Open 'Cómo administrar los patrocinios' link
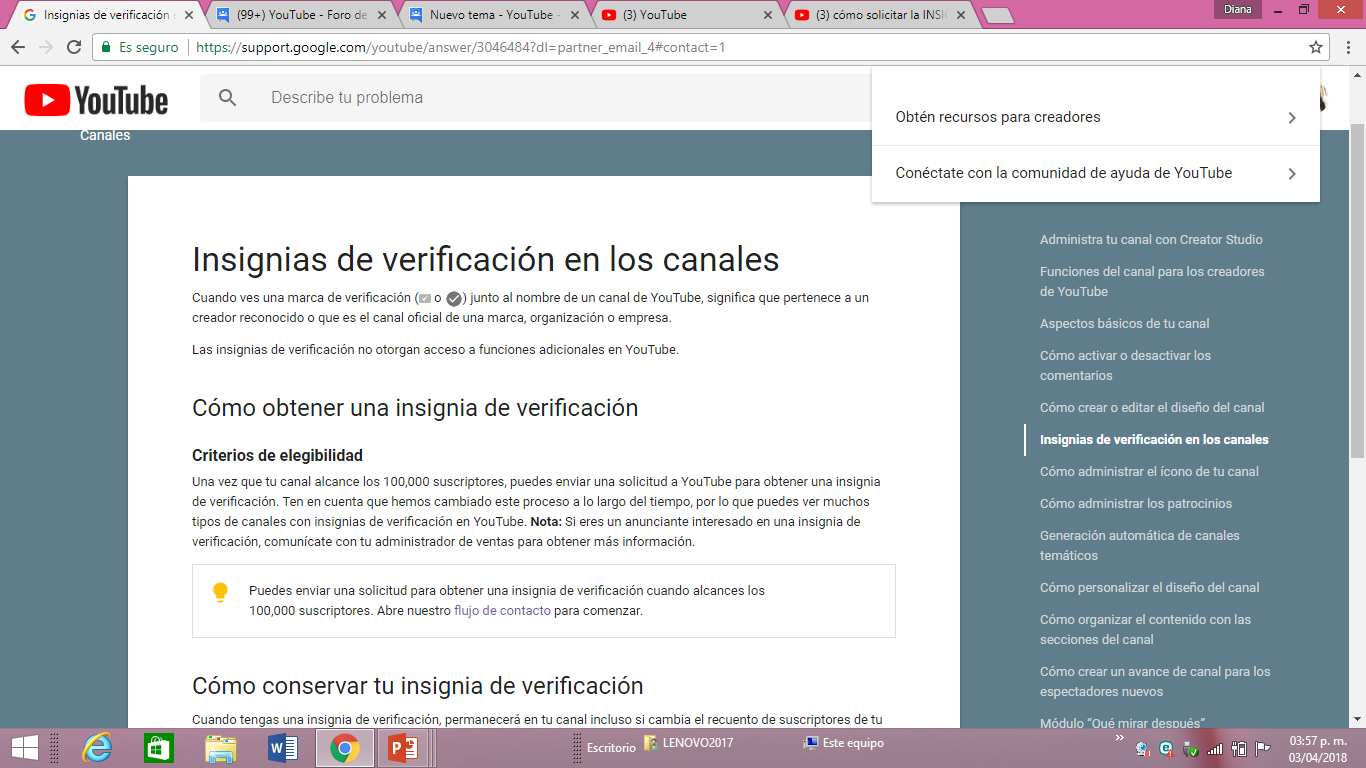Image resolution: width=1366 pixels, height=768 pixels. [x=1136, y=504]
